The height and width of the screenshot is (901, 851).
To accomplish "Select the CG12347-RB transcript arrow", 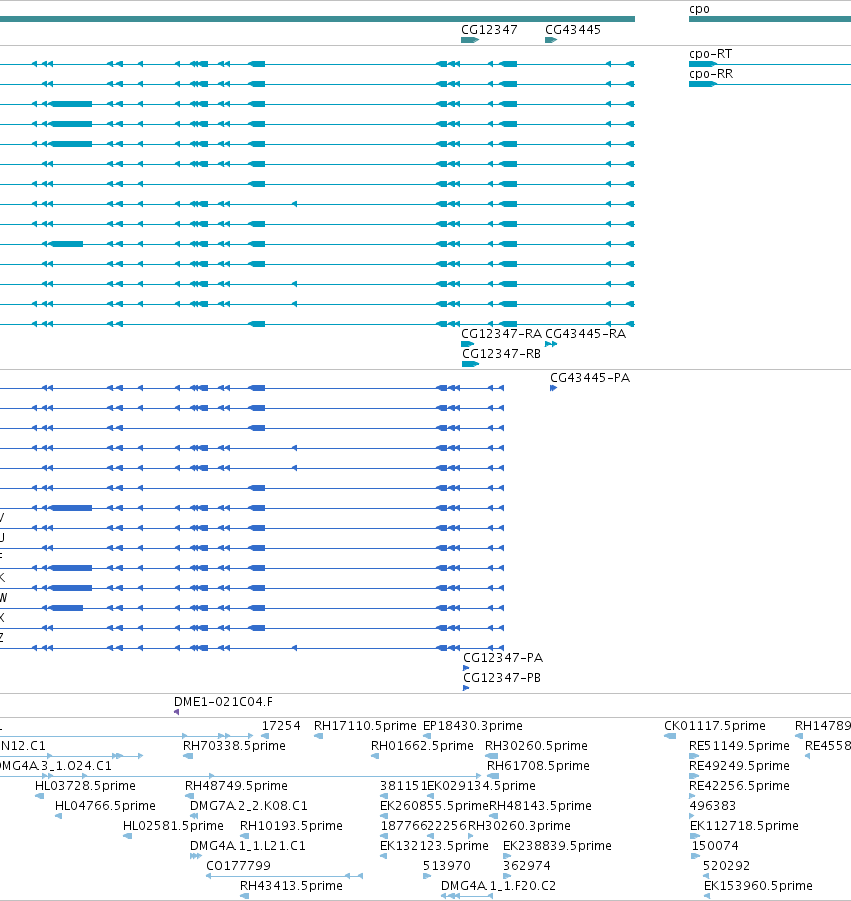I will (470, 364).
